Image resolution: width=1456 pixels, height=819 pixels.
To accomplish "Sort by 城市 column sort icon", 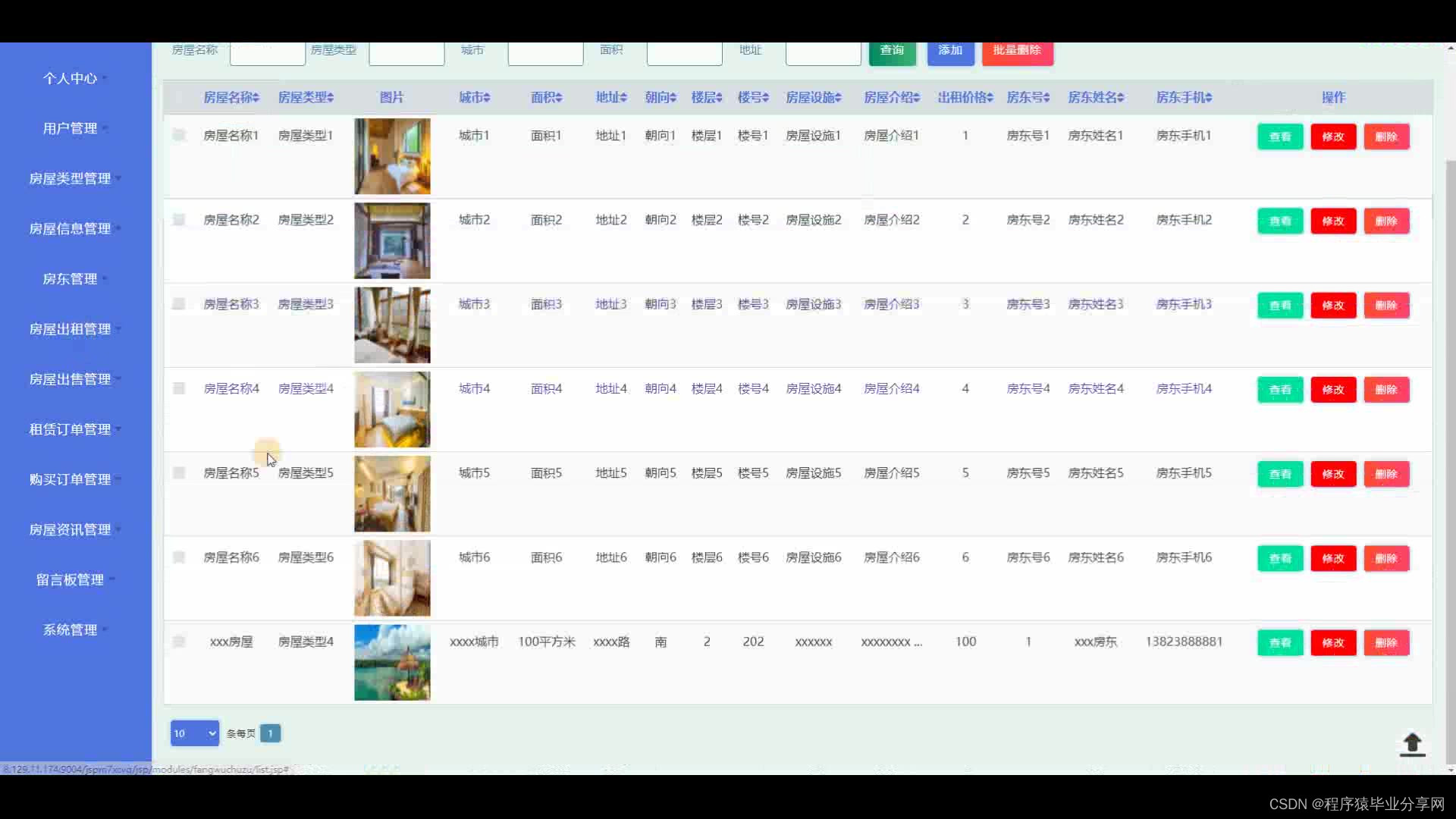I will tap(487, 98).
